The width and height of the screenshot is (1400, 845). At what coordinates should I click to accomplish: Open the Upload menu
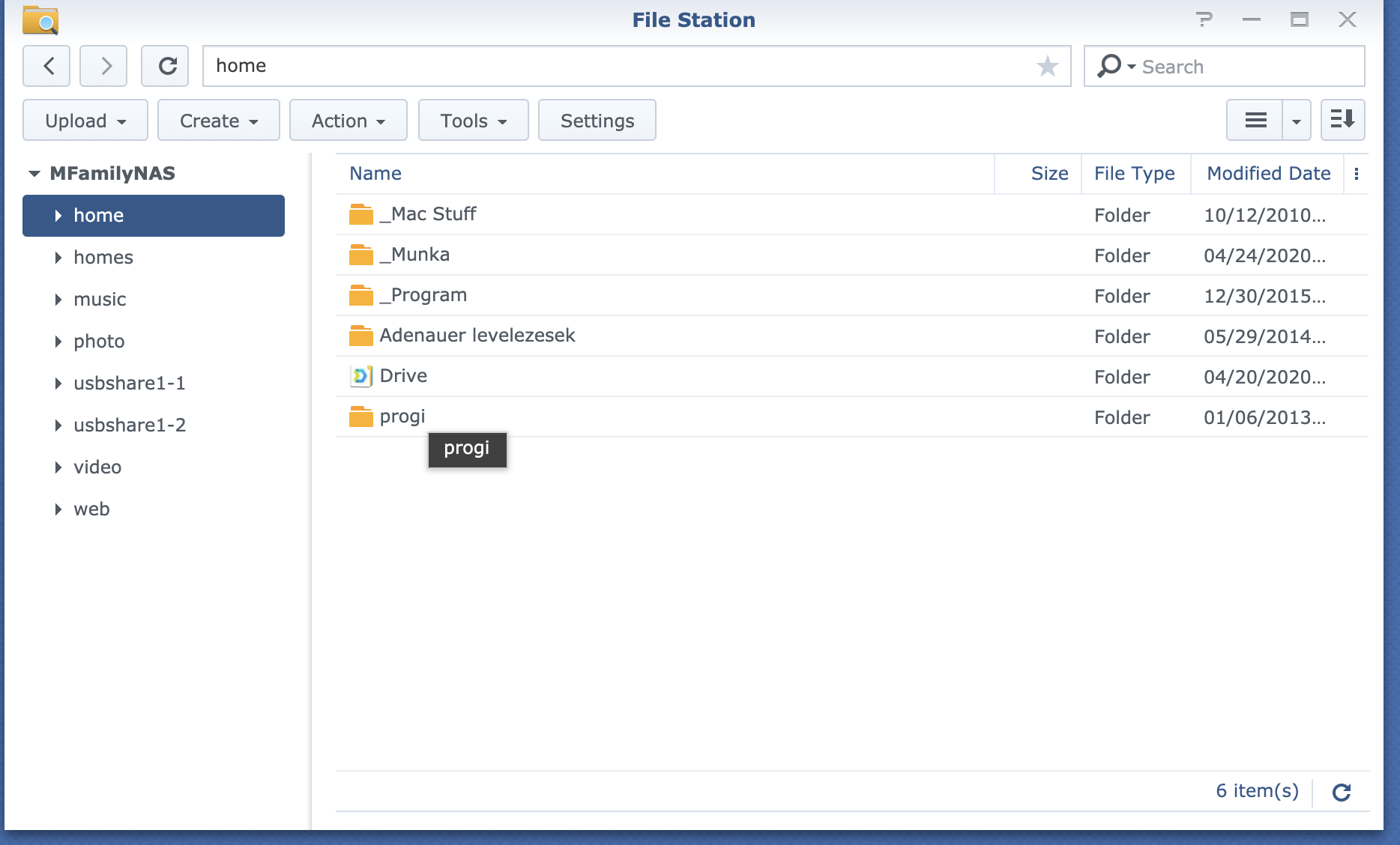pos(85,120)
